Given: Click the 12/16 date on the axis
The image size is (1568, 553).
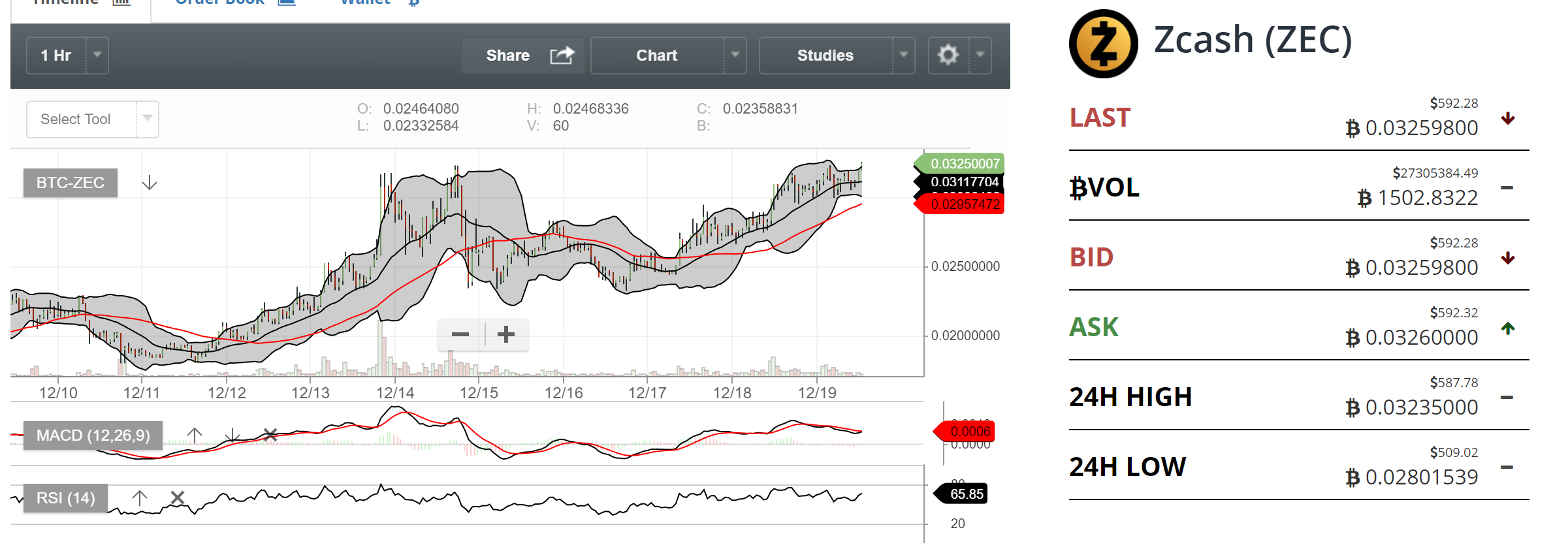Looking at the screenshot, I should 564,393.
